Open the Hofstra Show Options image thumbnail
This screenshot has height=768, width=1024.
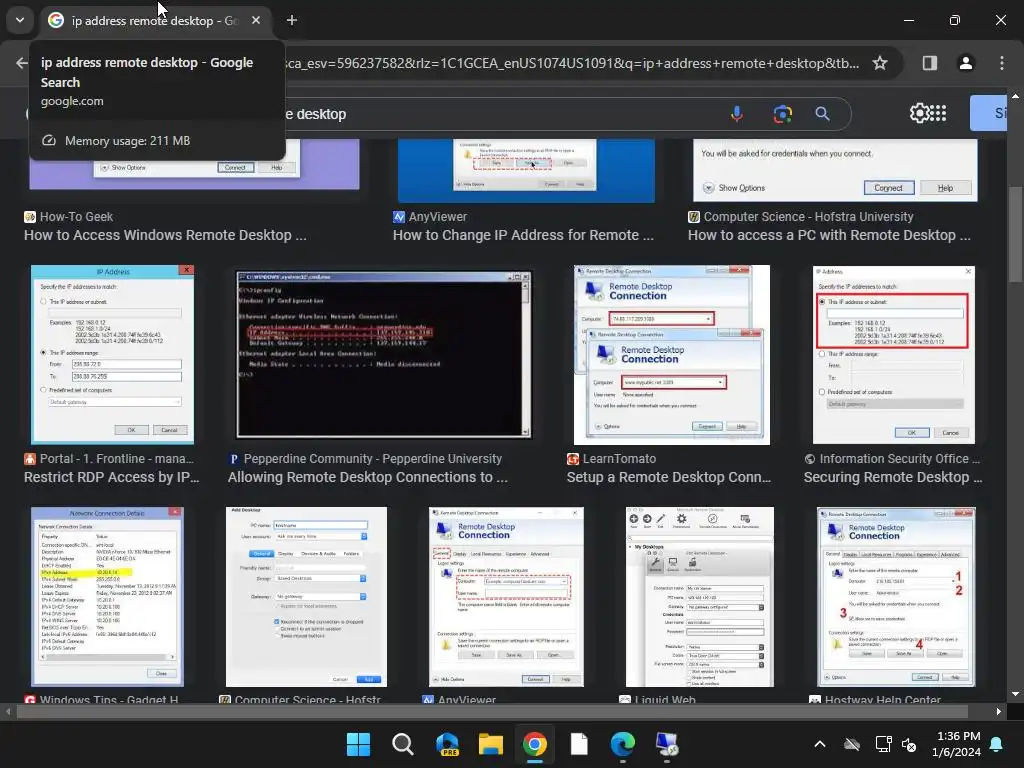(x=835, y=170)
